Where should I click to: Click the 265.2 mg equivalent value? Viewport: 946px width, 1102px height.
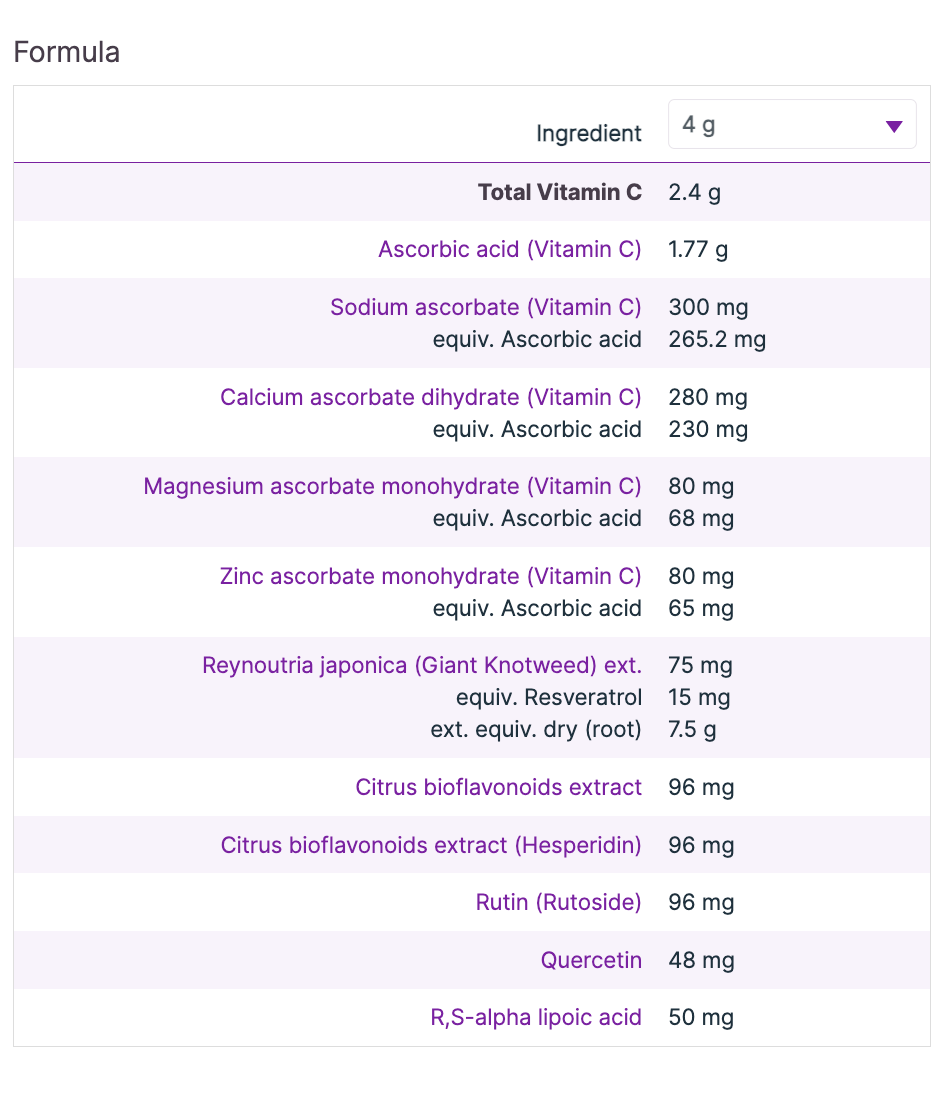717,339
